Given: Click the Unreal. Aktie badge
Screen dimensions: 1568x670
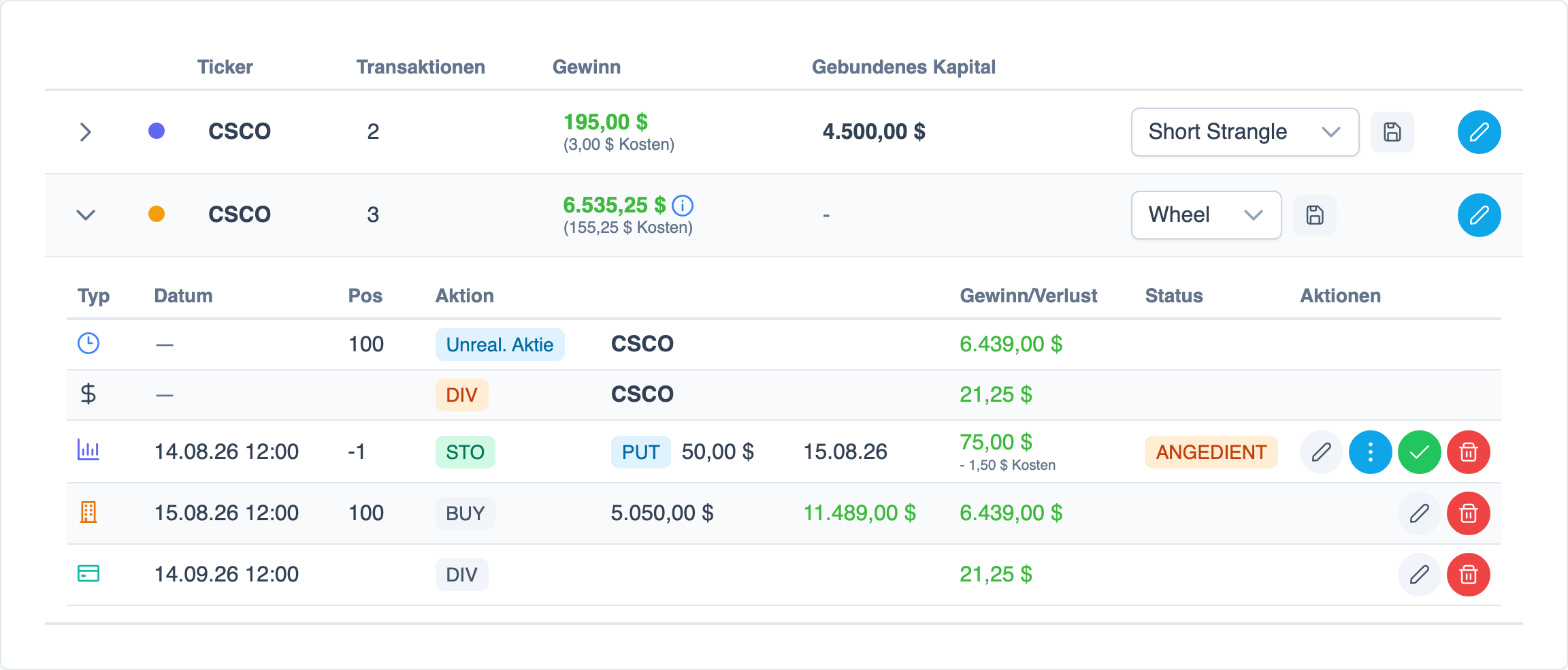Looking at the screenshot, I should 500,345.
